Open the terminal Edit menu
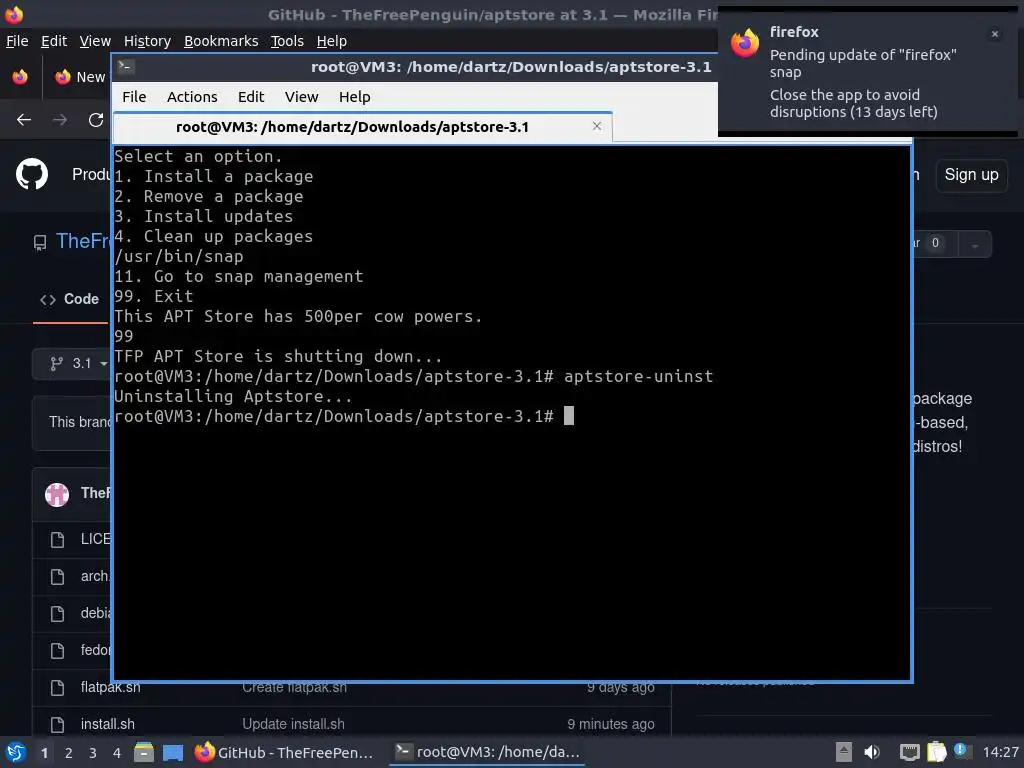Screen dimensions: 1024x768 (x=251, y=97)
